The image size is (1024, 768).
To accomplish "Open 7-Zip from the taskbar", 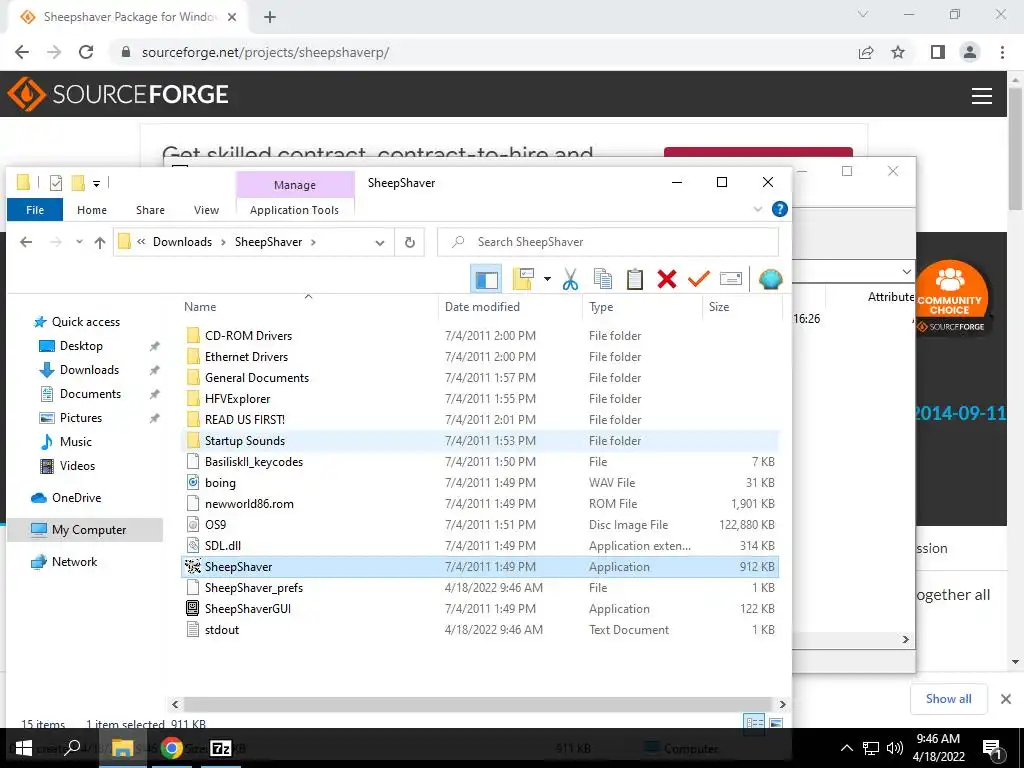I will click(x=220, y=748).
